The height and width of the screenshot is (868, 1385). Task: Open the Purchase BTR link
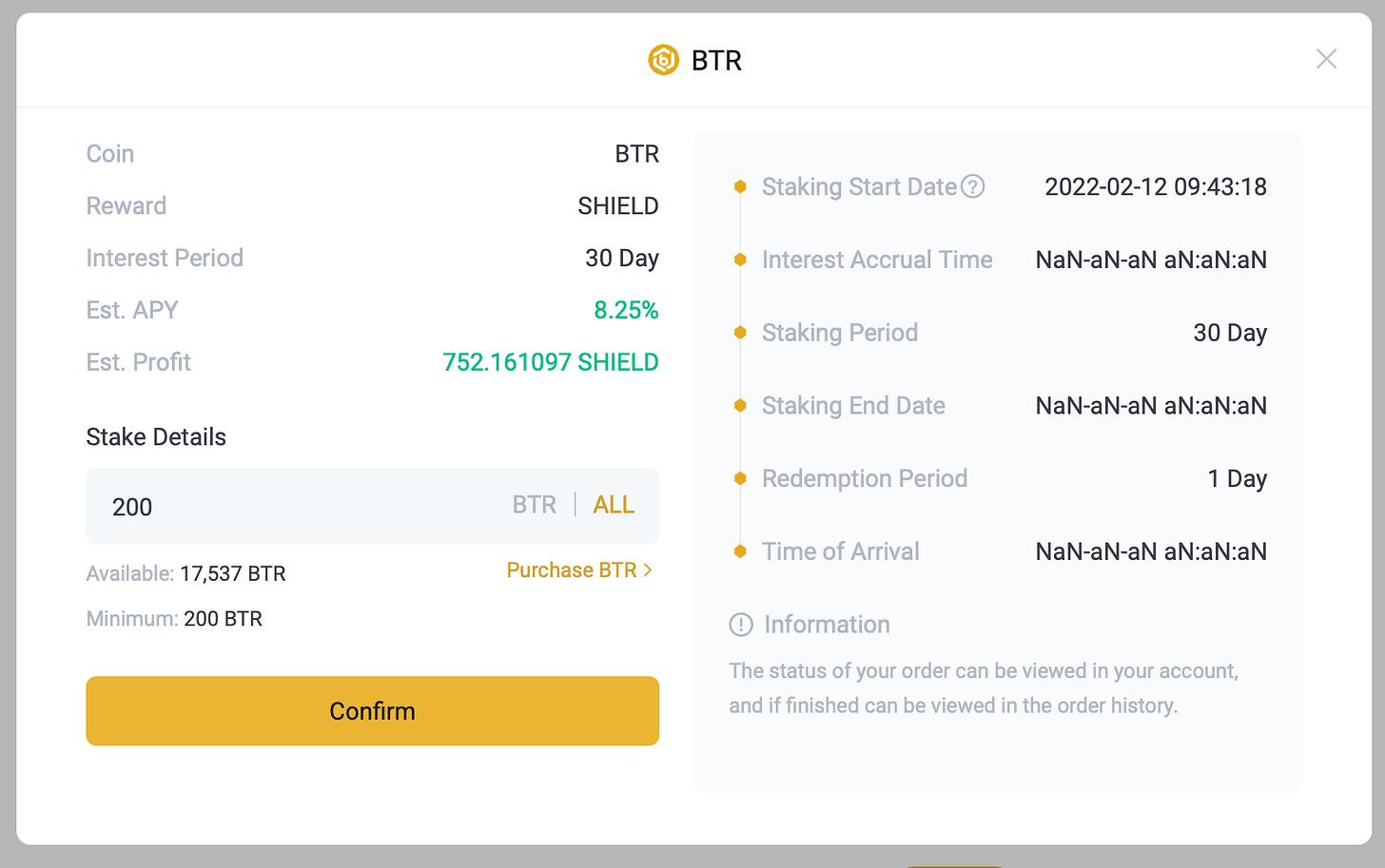(x=579, y=569)
